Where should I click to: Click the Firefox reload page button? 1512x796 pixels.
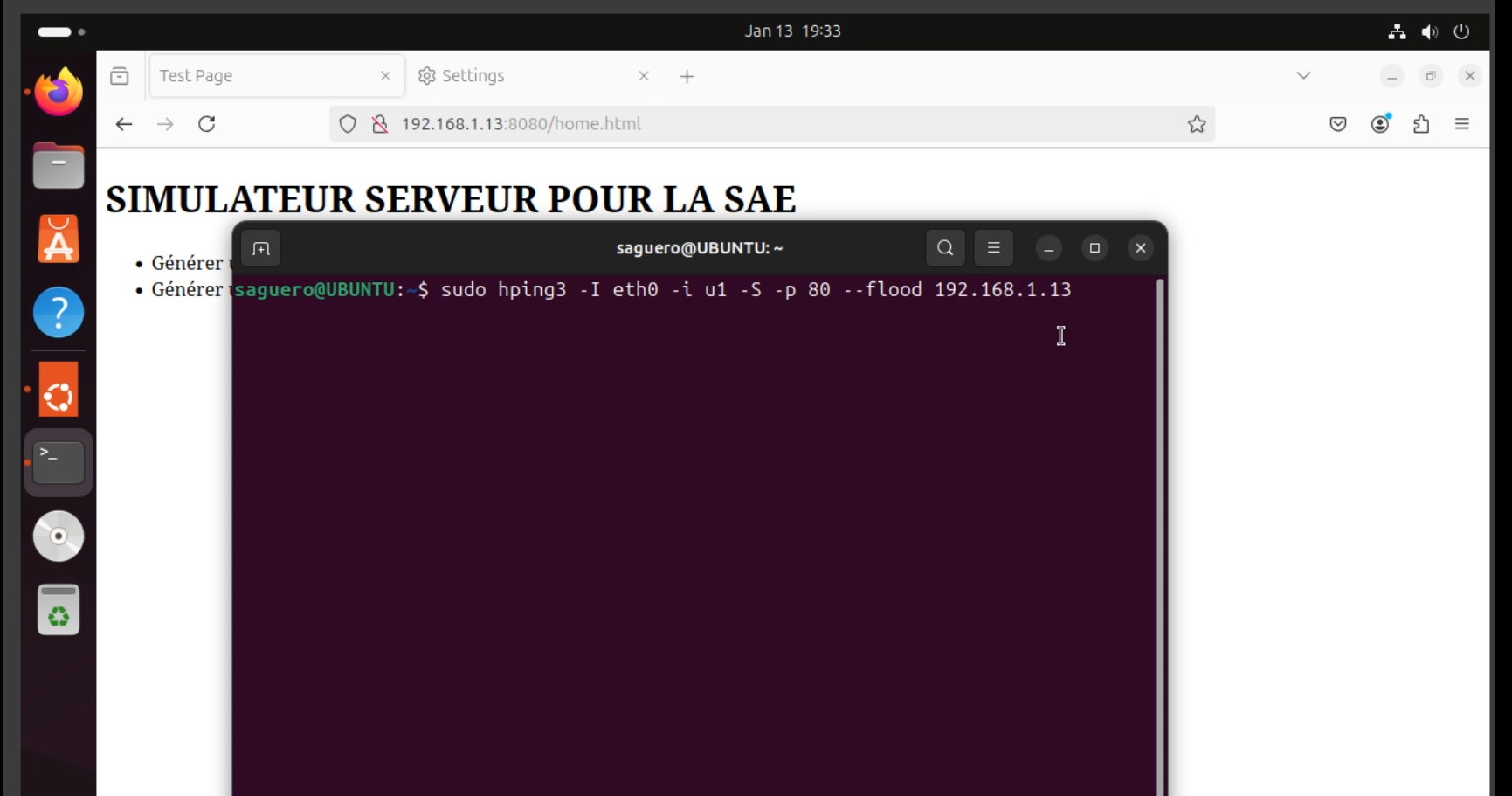click(x=207, y=124)
